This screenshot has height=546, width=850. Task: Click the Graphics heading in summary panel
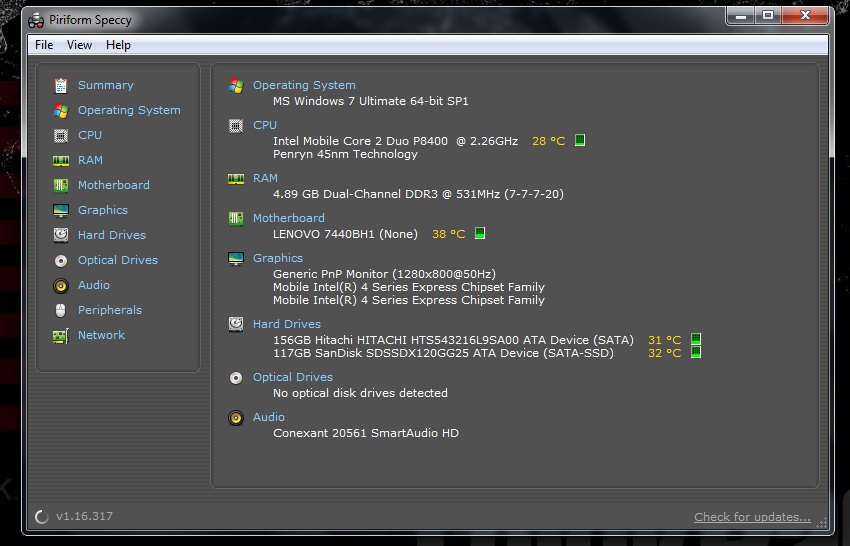(278, 258)
